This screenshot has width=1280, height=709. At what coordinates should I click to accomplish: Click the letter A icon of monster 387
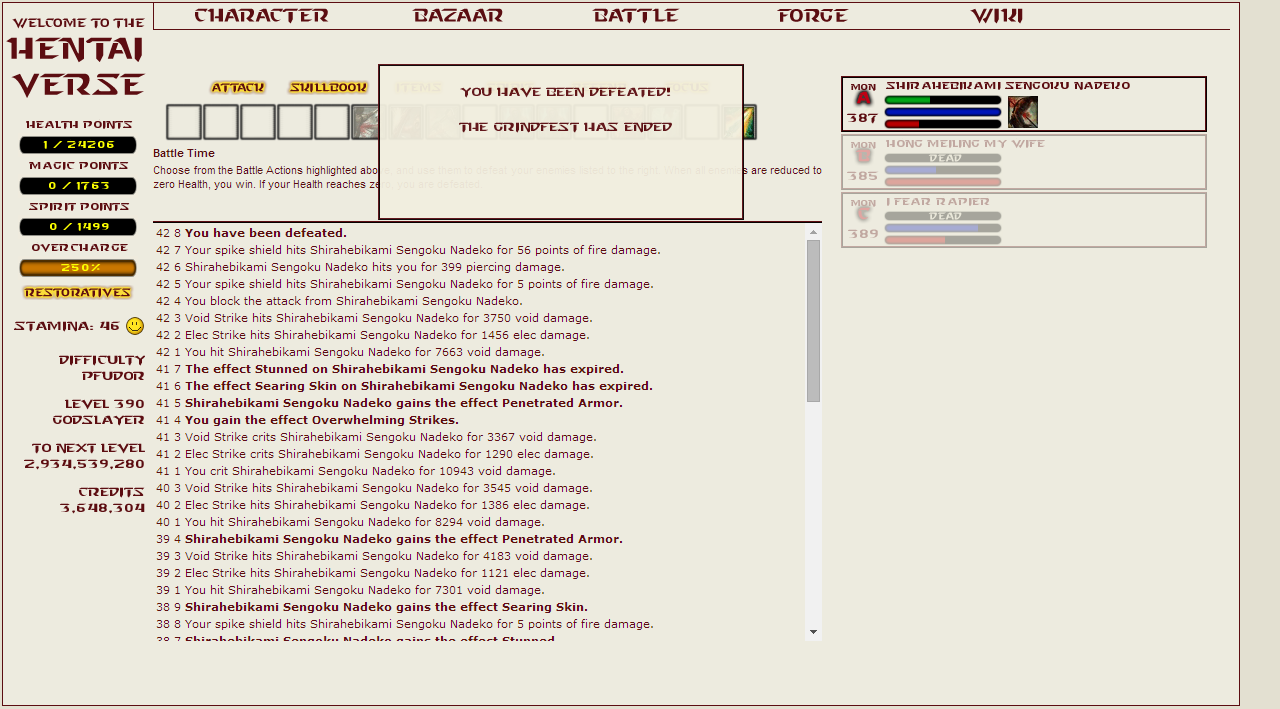pyautogui.click(x=863, y=99)
